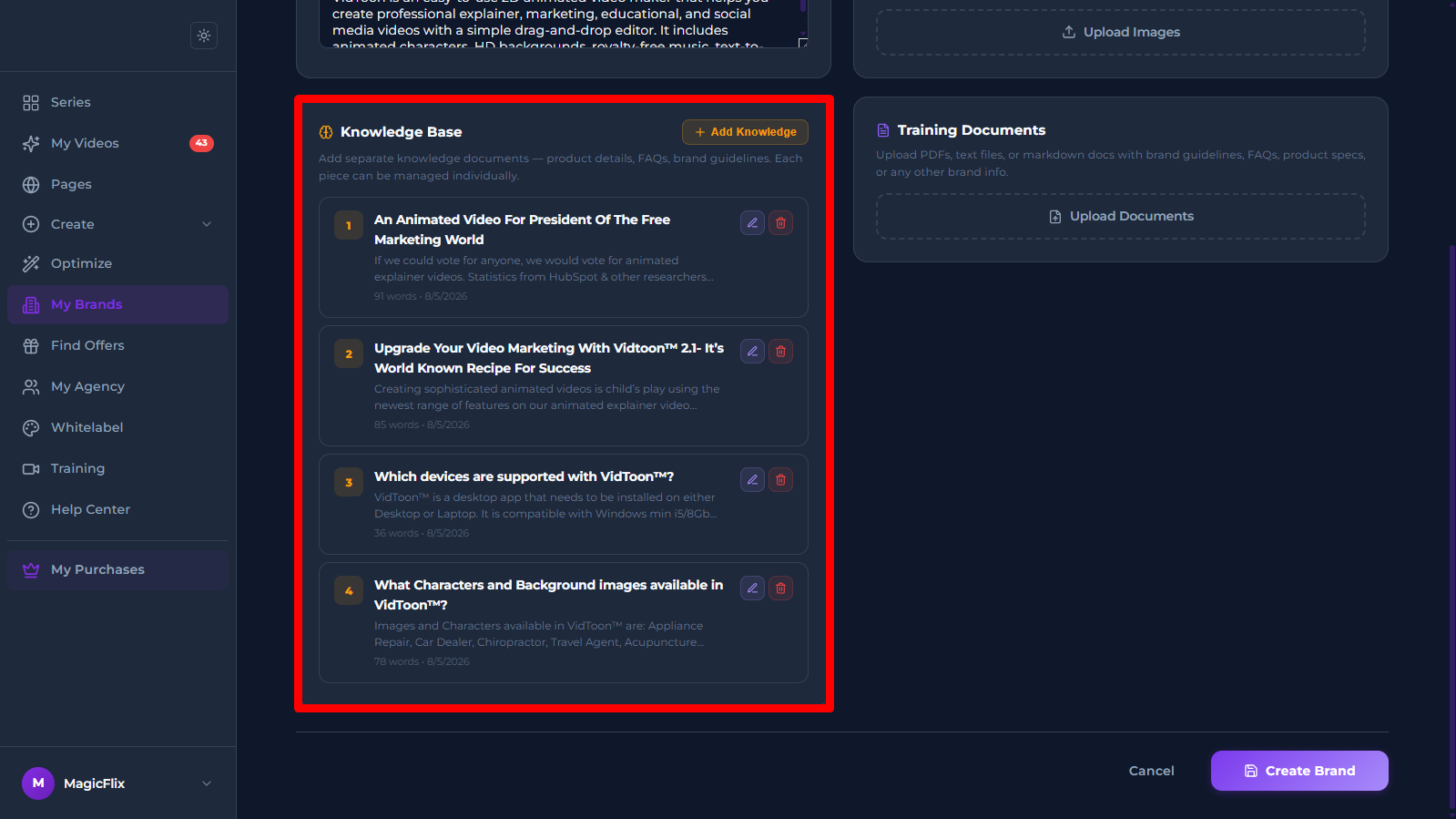Expand the Create menu chevron
Screen dimensions: 1456x819
[x=207, y=224]
